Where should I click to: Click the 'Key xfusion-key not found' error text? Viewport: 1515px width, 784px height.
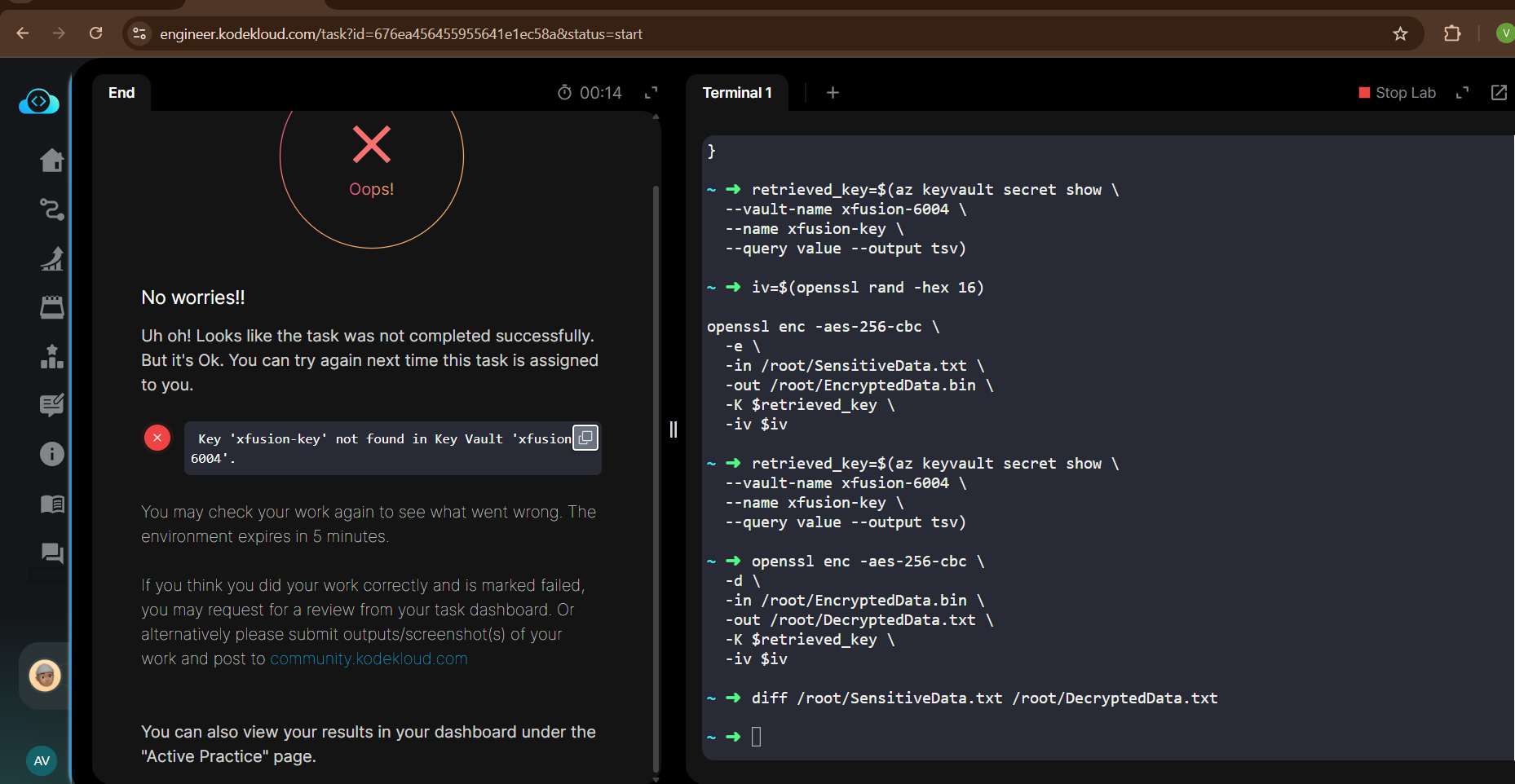381,448
